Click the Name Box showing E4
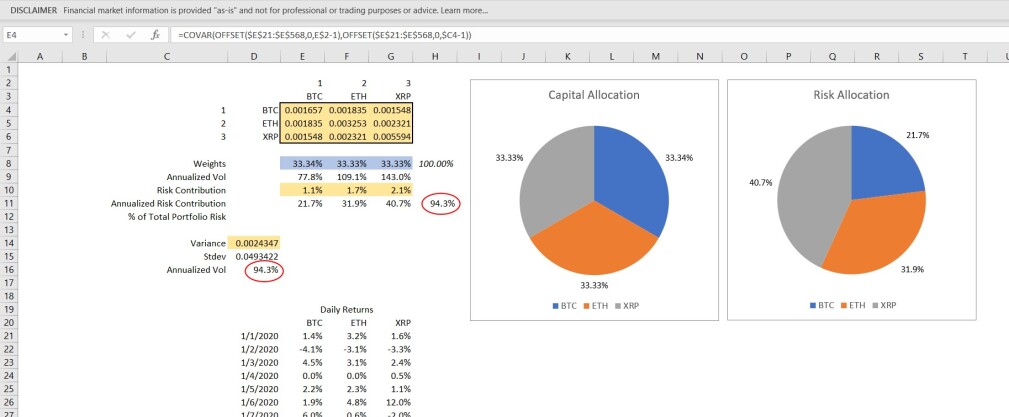Viewport: 1009px width, 417px height. coord(38,35)
